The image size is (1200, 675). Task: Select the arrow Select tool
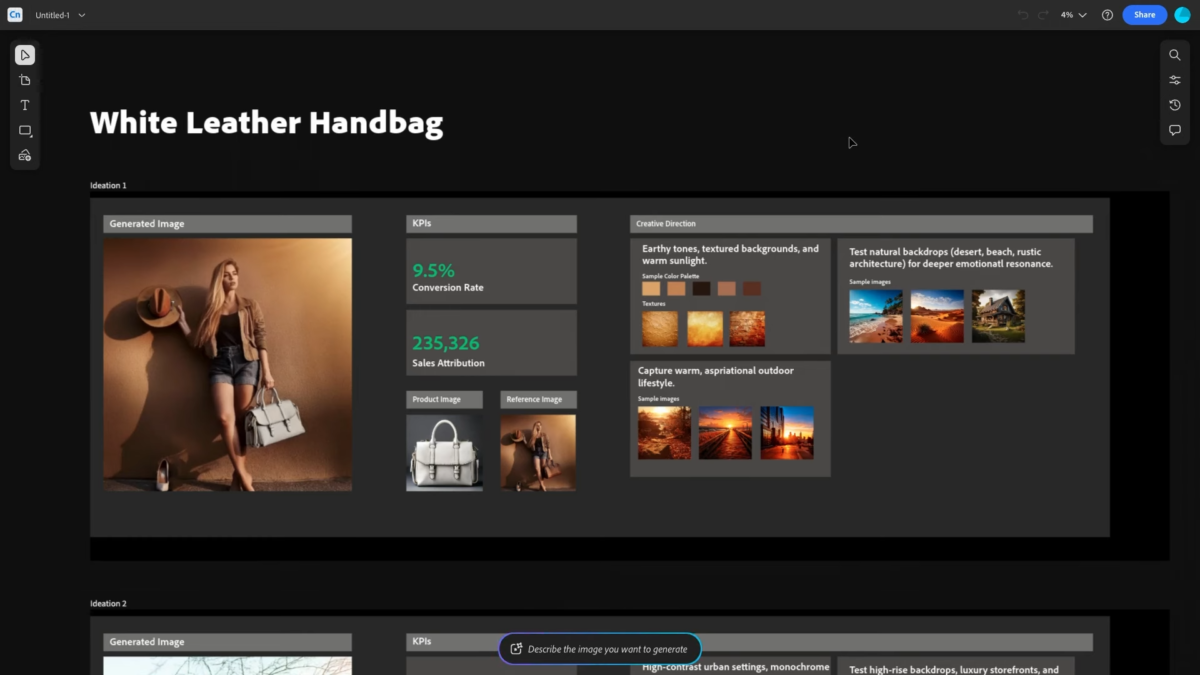pyautogui.click(x=25, y=55)
